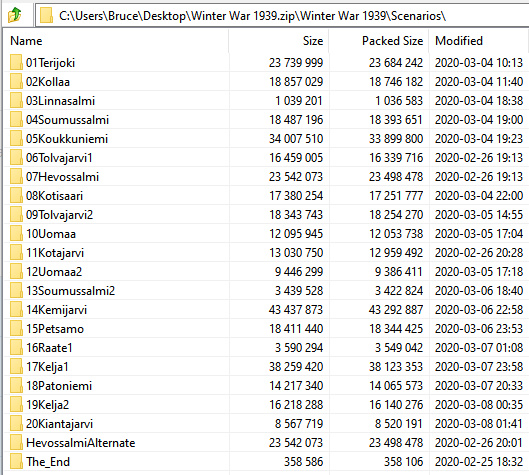Select the 07Hevossalmi folder row

[x=266, y=176]
